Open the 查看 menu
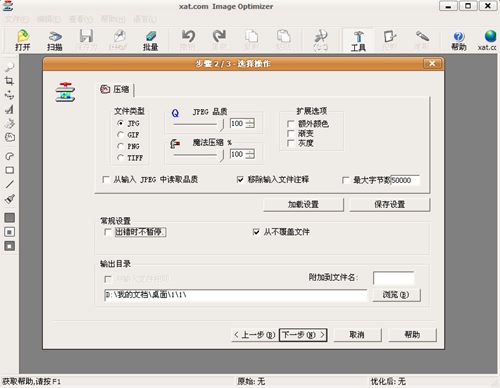 coord(81,19)
